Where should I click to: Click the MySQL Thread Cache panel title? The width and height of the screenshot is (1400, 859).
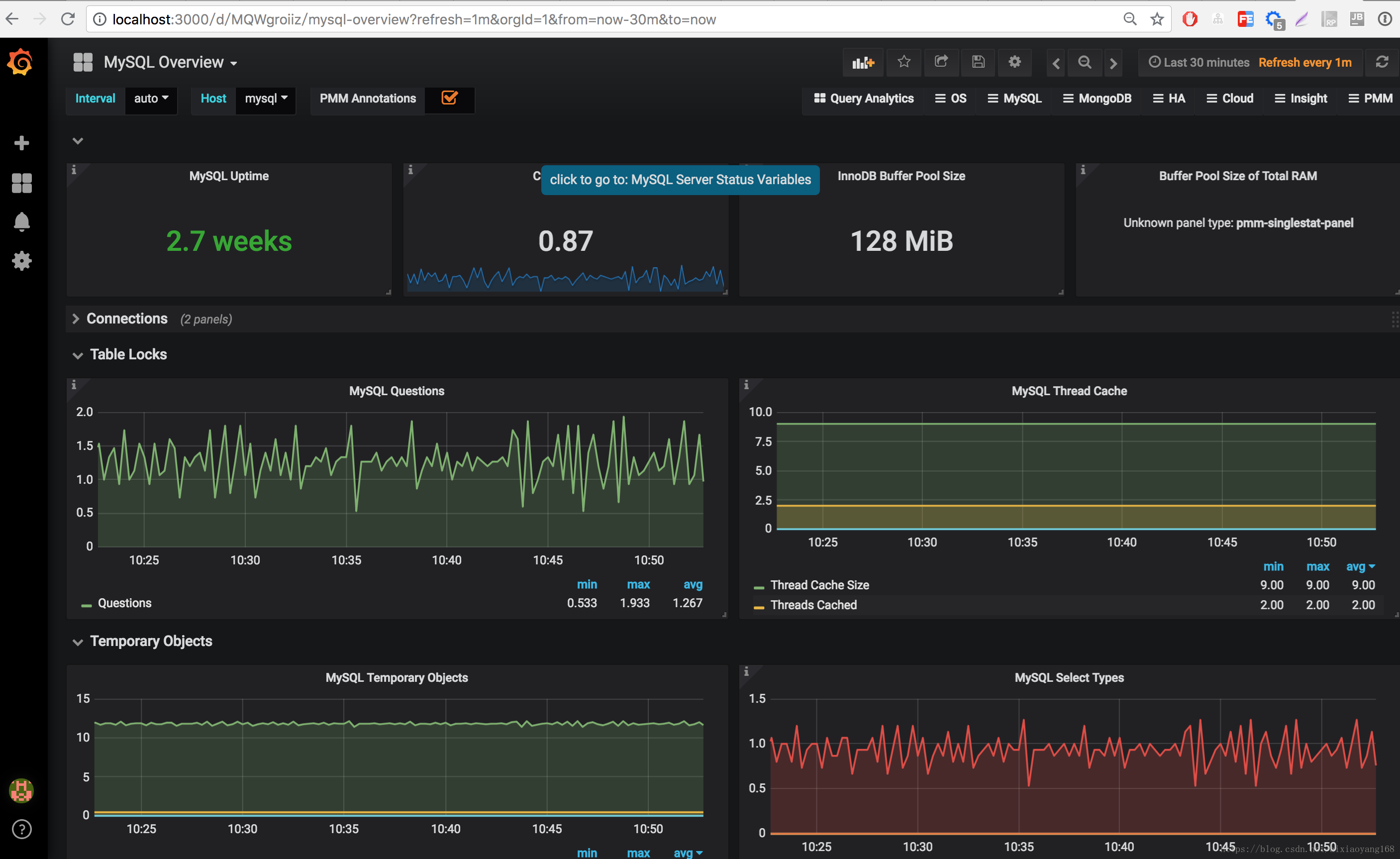(1069, 391)
